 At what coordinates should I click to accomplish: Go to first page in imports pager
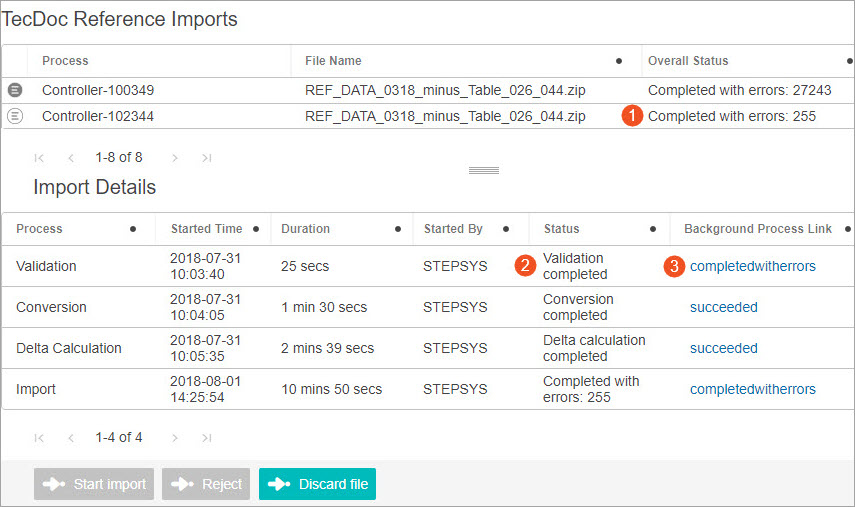click(x=39, y=158)
